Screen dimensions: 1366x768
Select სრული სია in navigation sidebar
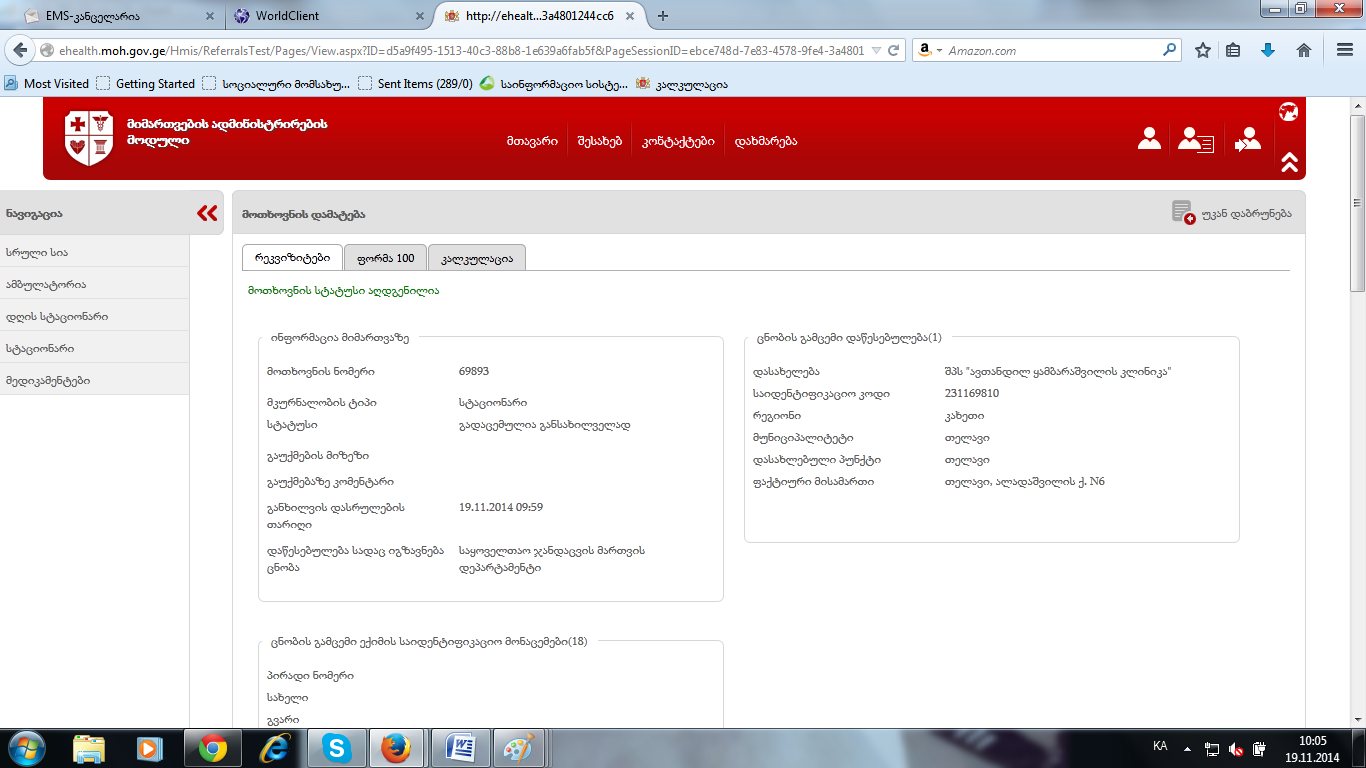pos(37,252)
